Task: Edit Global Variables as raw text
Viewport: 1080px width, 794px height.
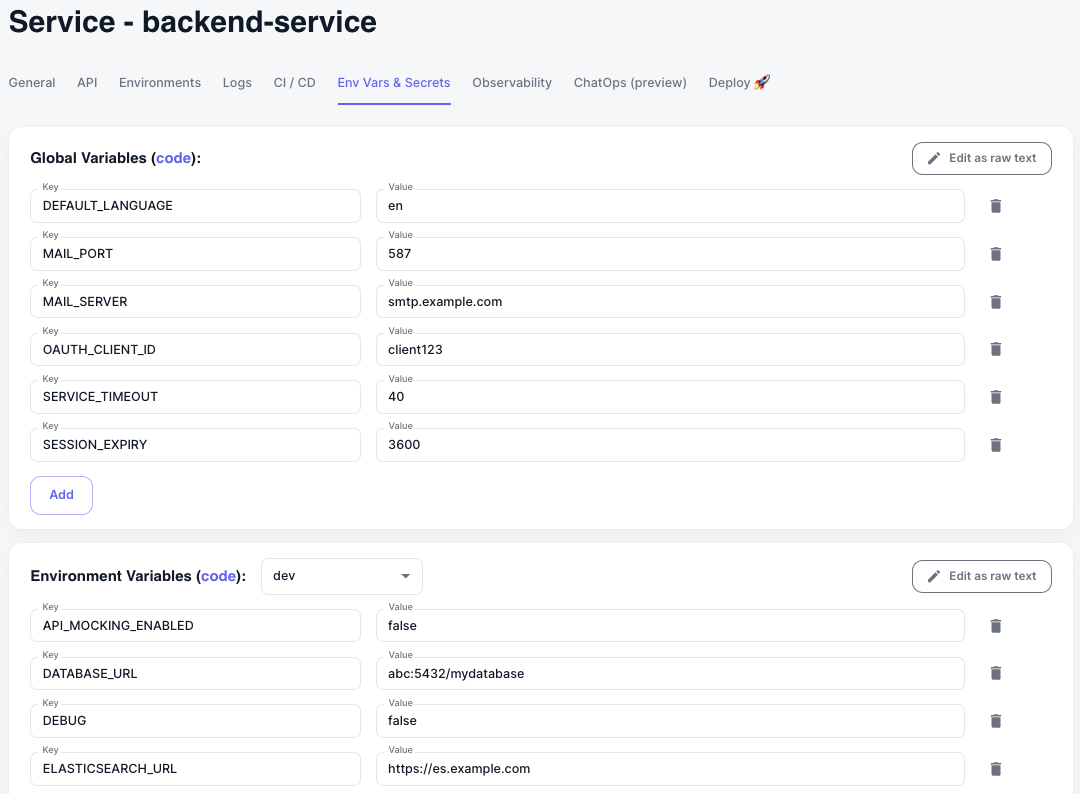Action: click(x=981, y=158)
